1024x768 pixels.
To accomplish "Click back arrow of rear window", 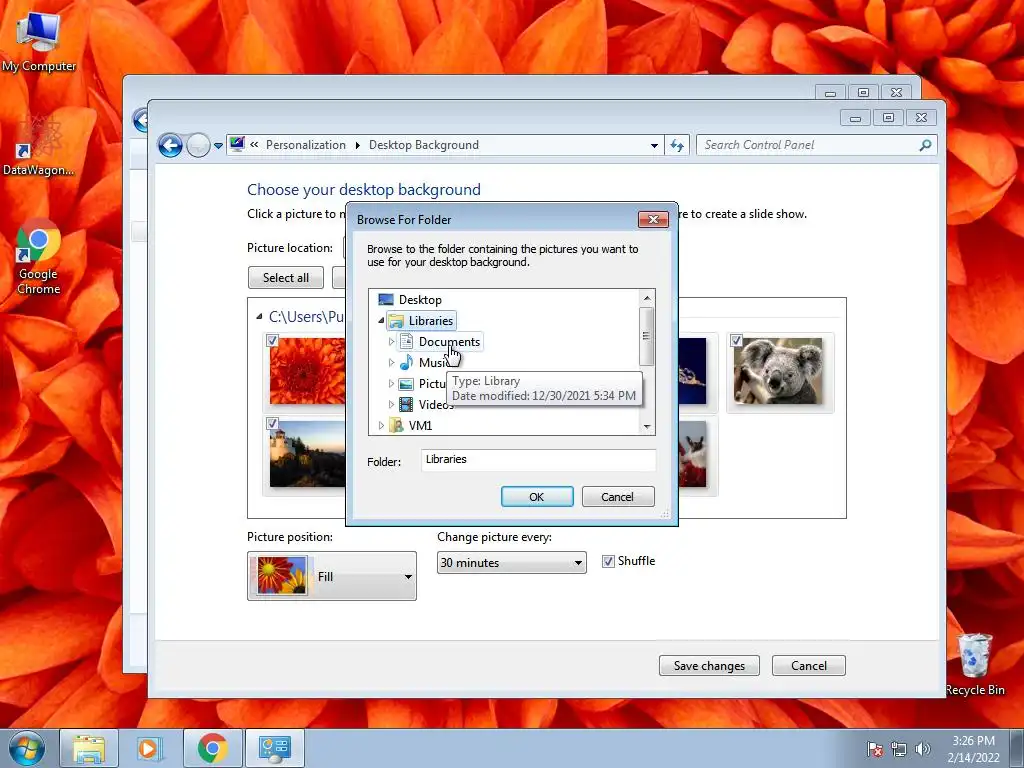I will (140, 120).
